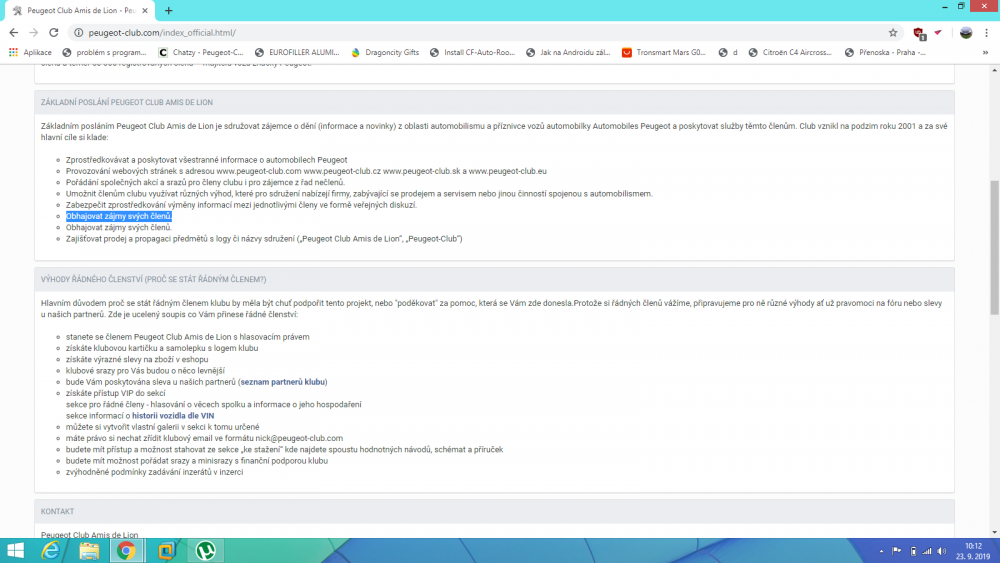Click the address bar URL field
The width and height of the screenshot is (1000, 563).
pos(485,33)
